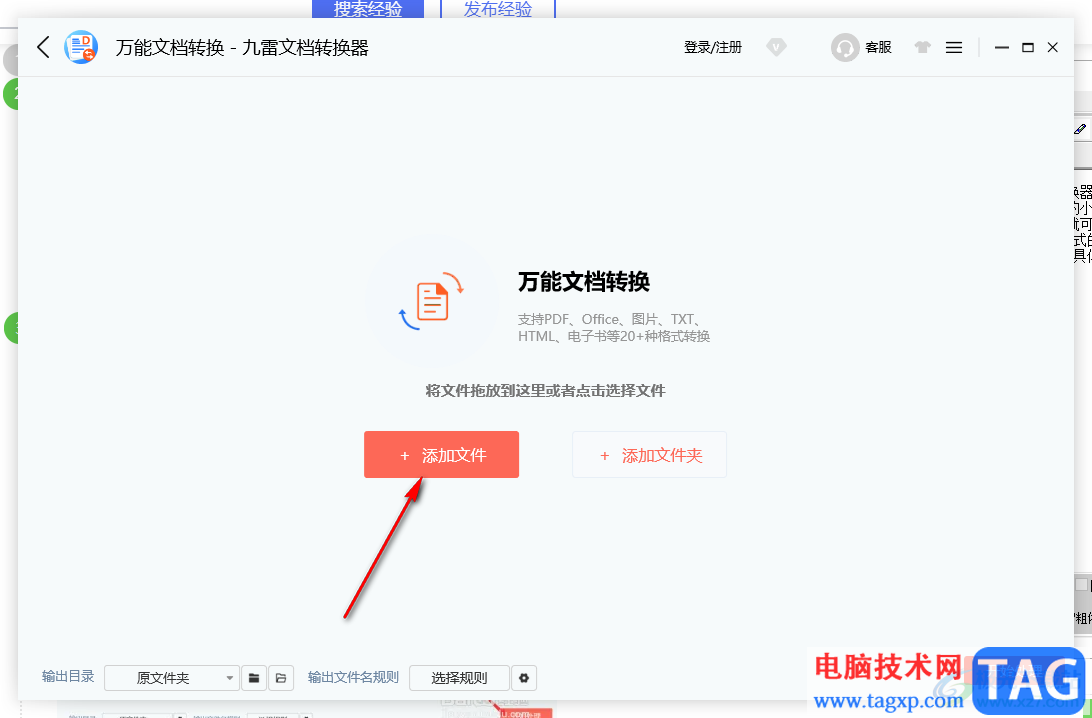Click the document conversion center icon
The image size is (1092, 718).
pyautogui.click(x=432, y=301)
